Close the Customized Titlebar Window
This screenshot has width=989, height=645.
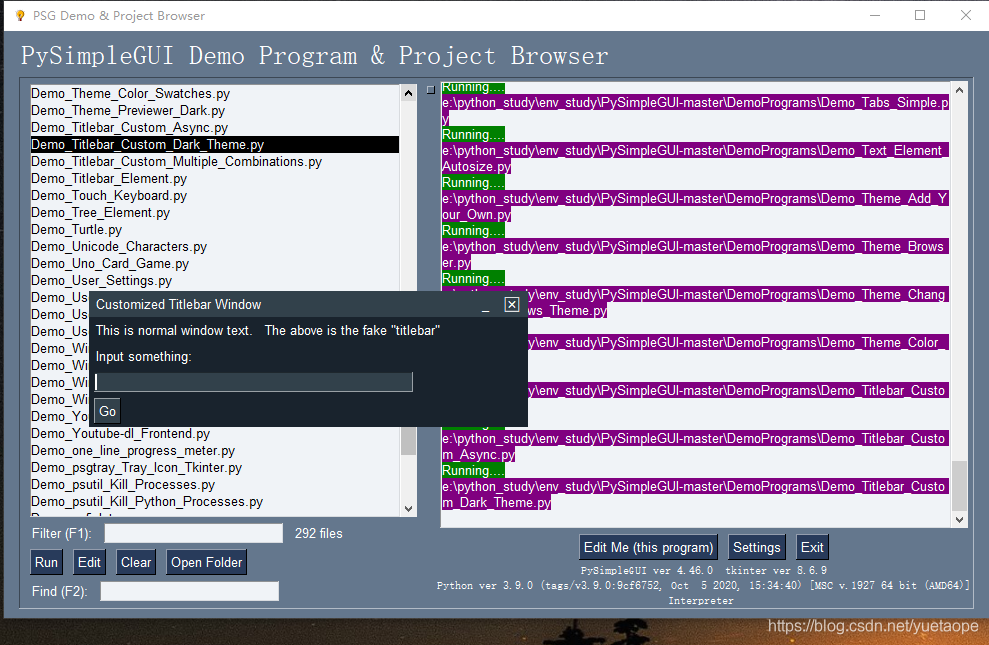[512, 305]
